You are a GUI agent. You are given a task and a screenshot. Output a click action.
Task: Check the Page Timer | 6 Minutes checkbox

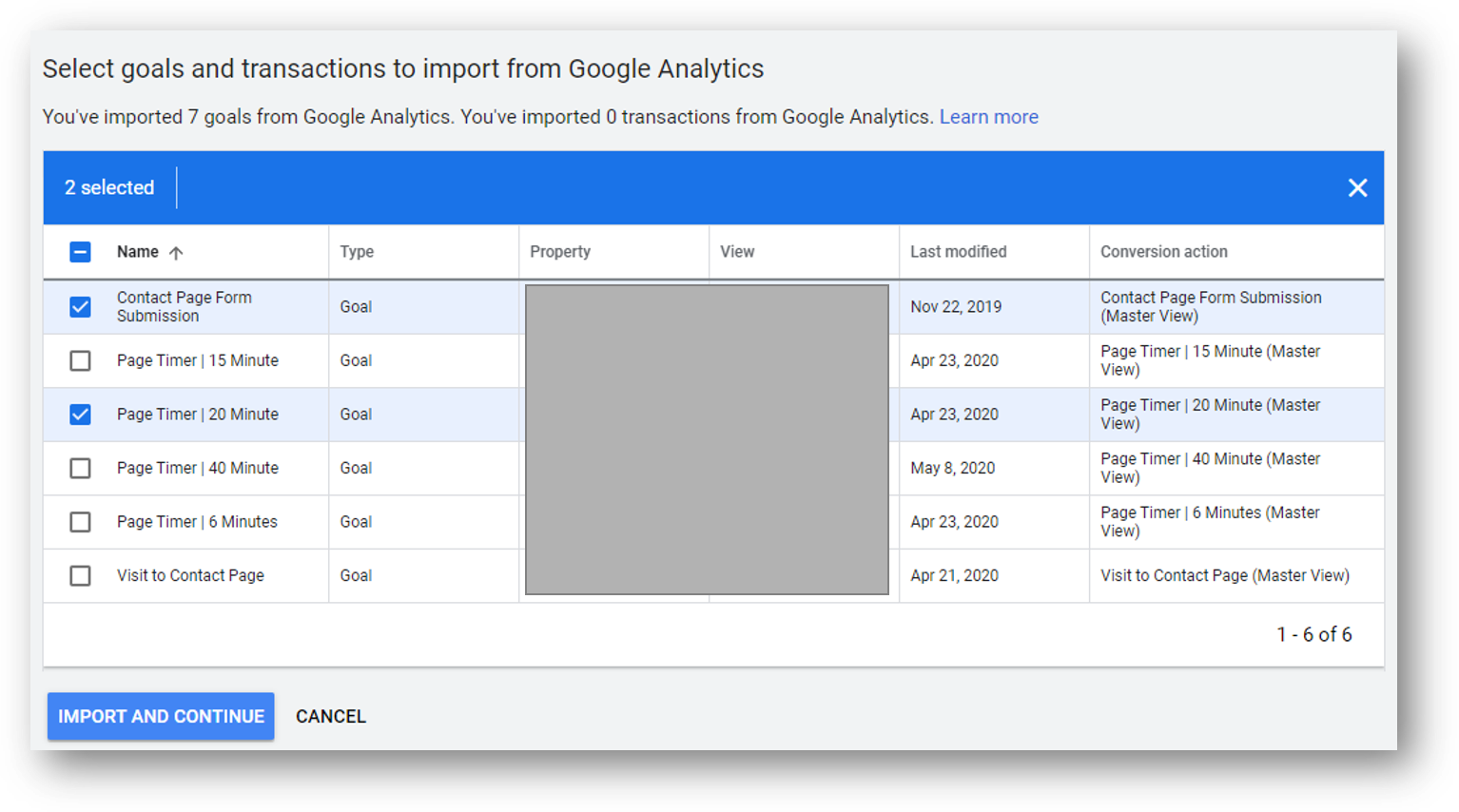click(x=80, y=522)
